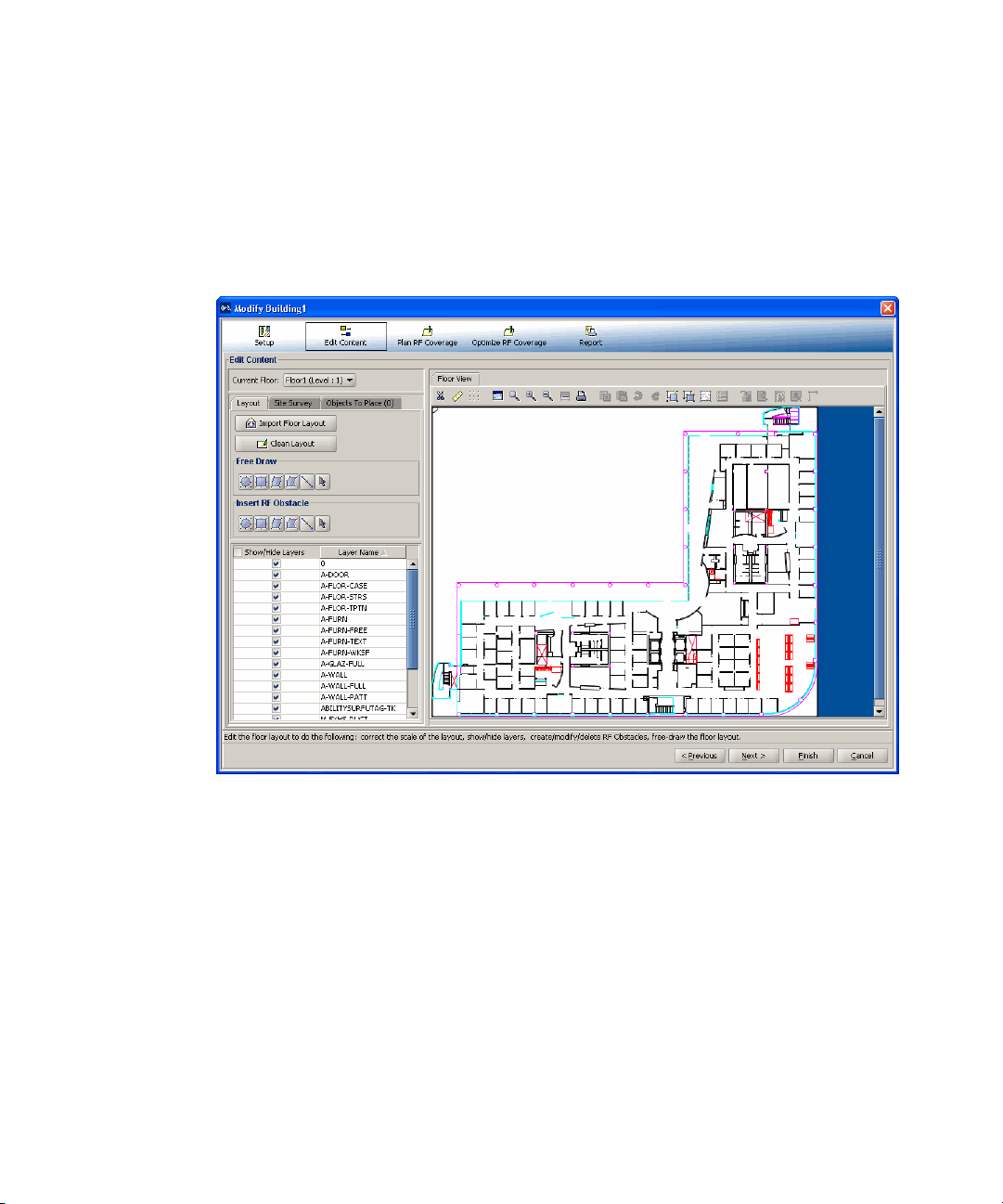This screenshot has width=1003, height=1204.
Task: Open the Current Floor dropdown
Action: click(319, 381)
